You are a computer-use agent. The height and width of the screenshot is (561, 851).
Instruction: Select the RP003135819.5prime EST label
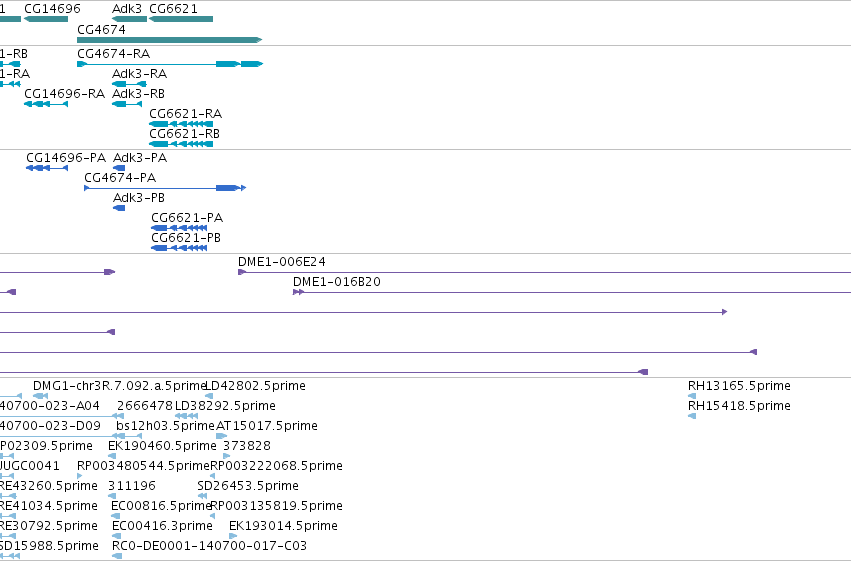coord(276,506)
